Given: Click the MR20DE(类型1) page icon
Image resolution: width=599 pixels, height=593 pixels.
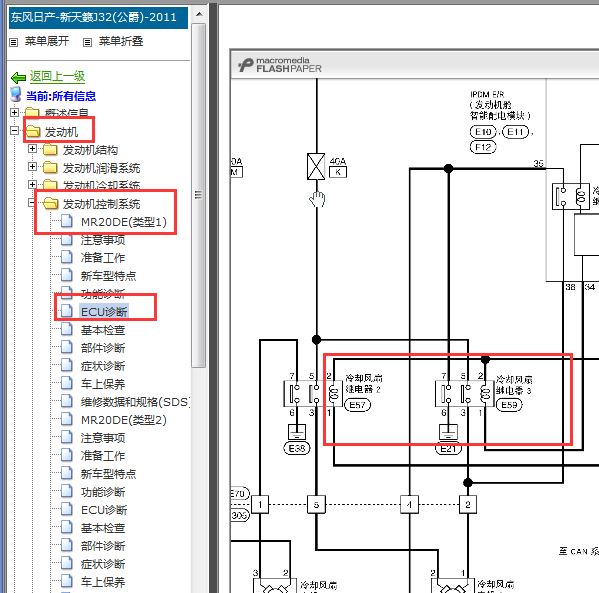Looking at the screenshot, I should 67,221.
